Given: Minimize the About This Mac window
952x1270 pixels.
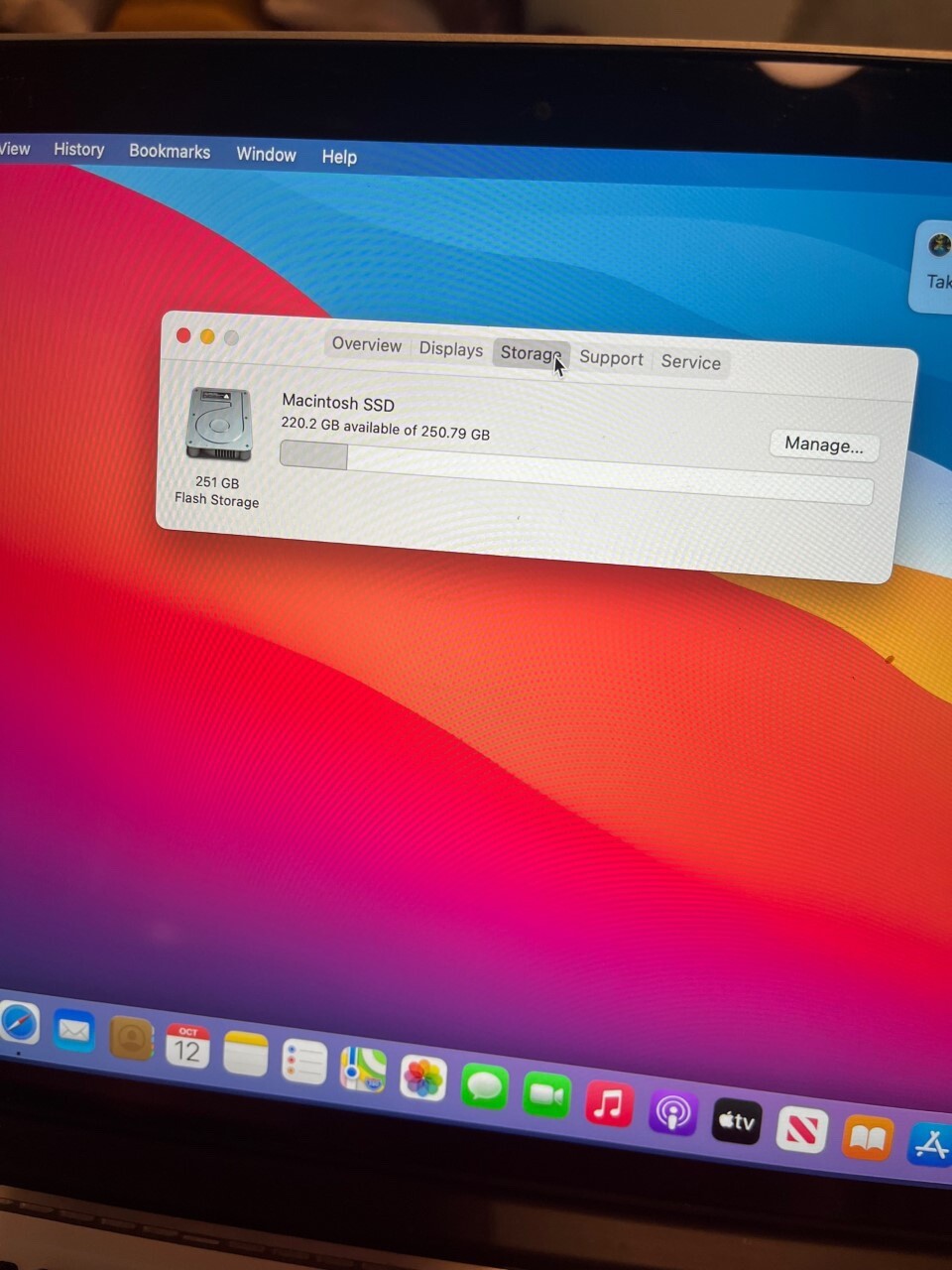Looking at the screenshot, I should (207, 336).
